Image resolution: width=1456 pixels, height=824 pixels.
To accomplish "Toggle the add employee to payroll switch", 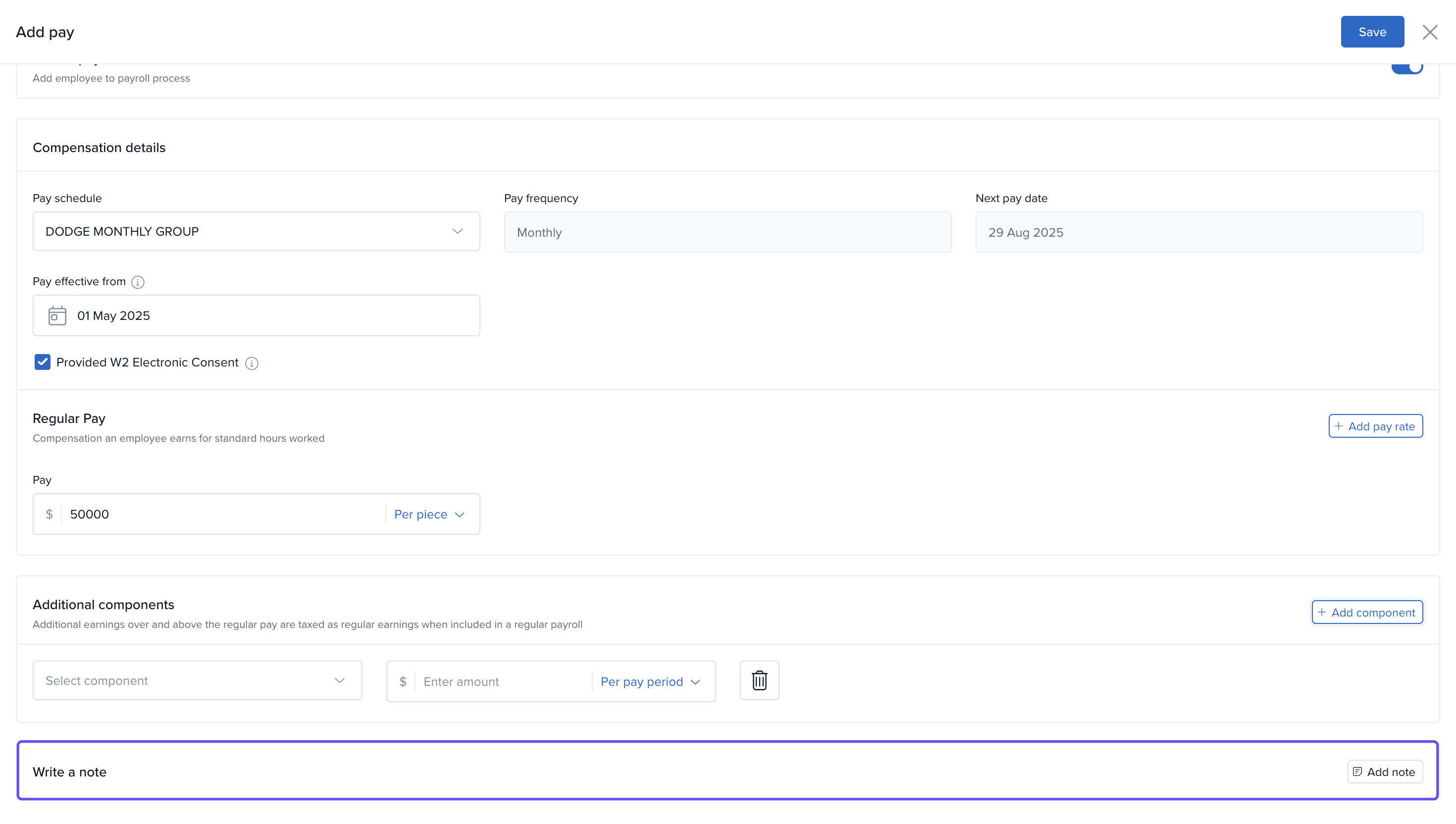I will [x=1407, y=68].
